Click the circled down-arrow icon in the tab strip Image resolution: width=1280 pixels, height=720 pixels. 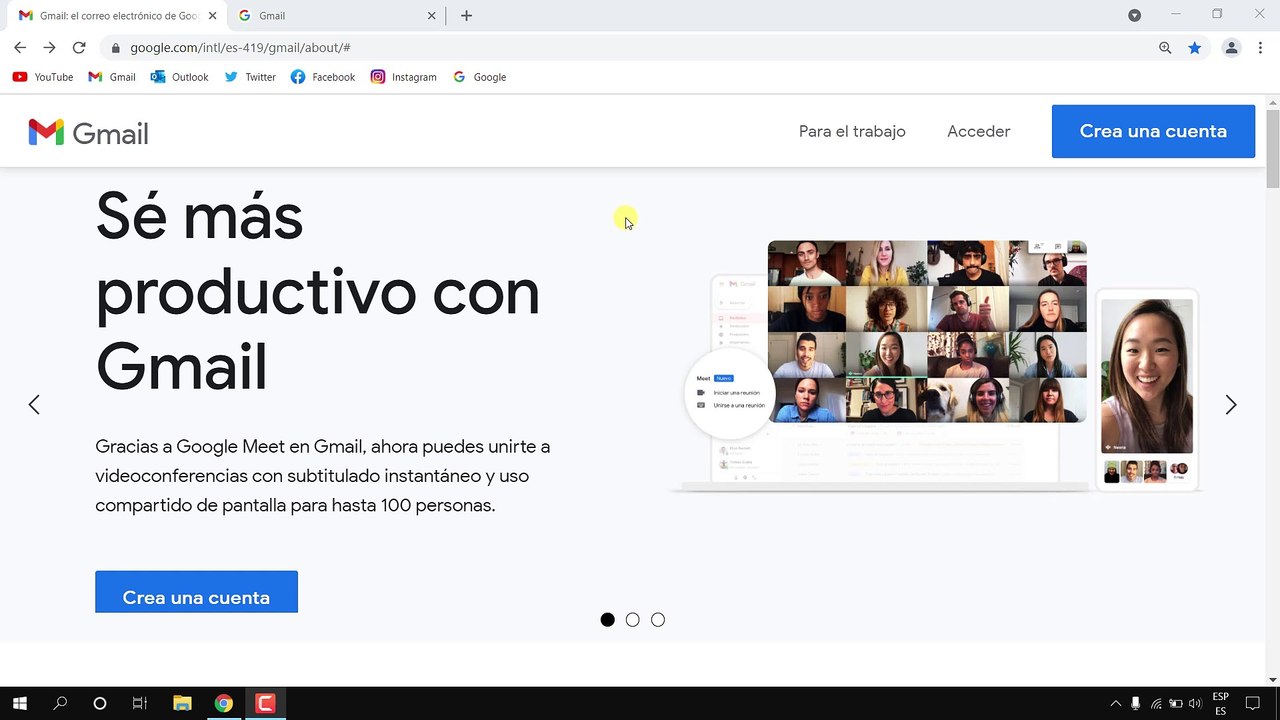[x=1134, y=15]
